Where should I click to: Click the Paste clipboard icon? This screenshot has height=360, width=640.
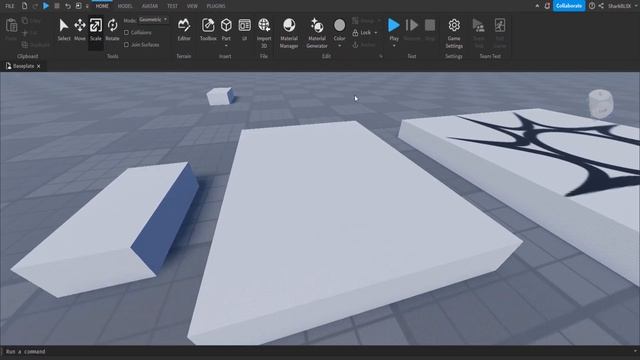coord(11,26)
